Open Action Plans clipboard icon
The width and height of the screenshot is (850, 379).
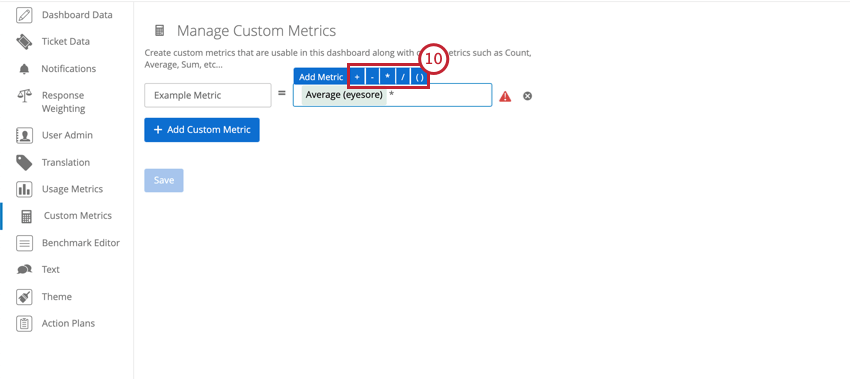tap(24, 324)
